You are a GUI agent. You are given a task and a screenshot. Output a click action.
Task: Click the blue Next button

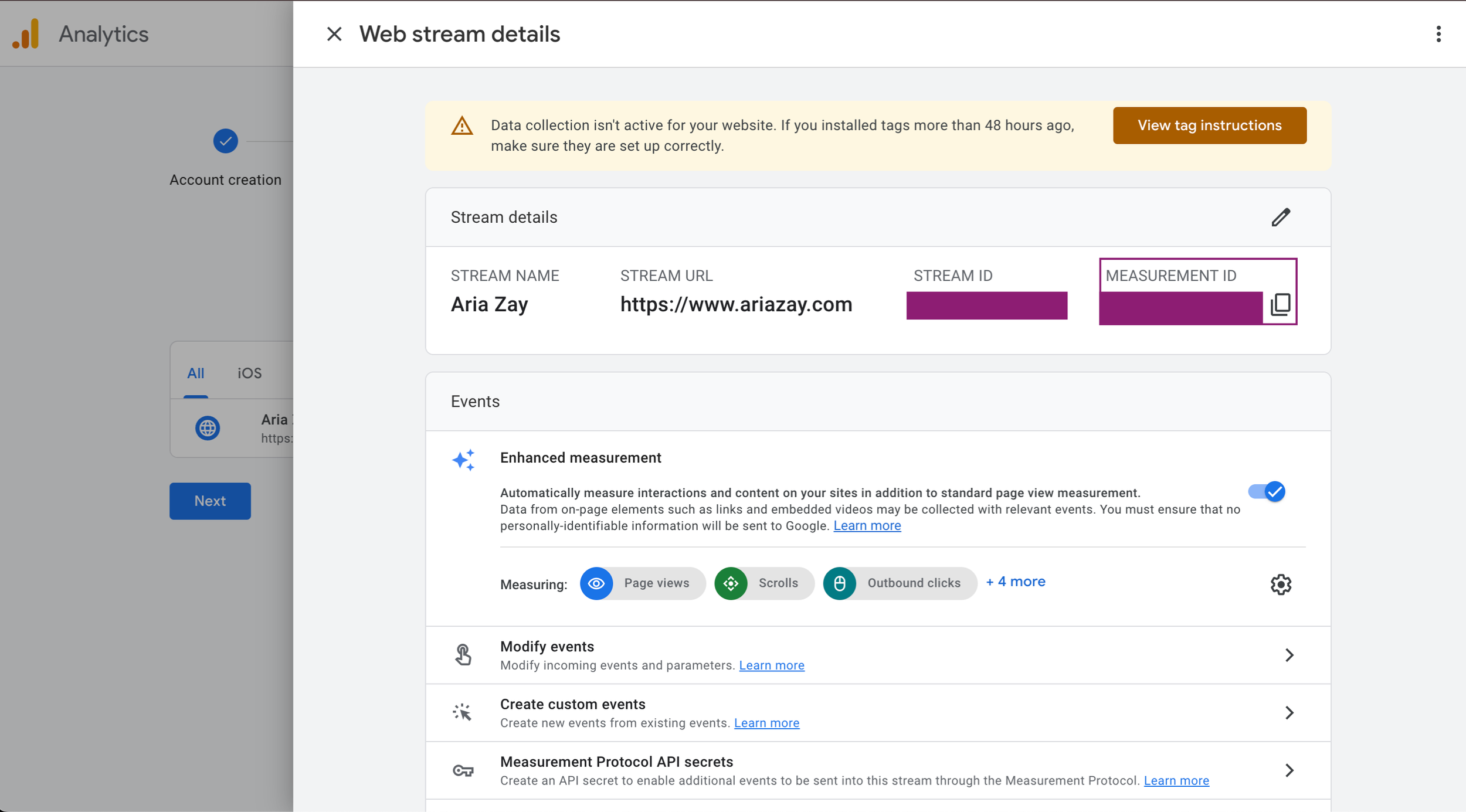pos(210,501)
